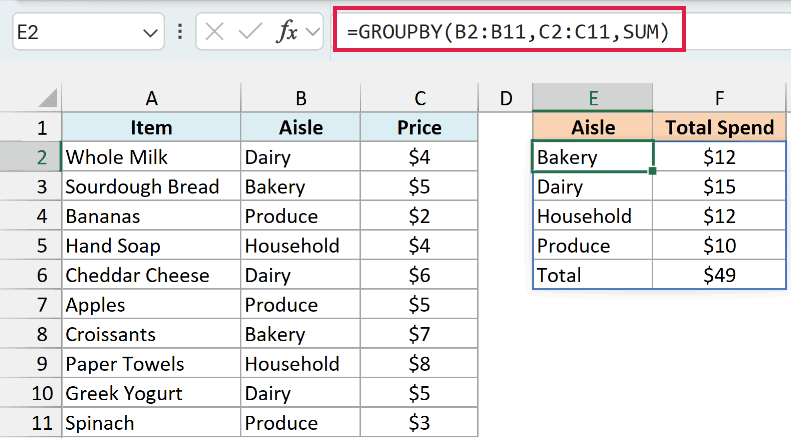Click 'Household' aisle cell in Hand Soap row
Screen dimensions: 791x438
point(301,246)
